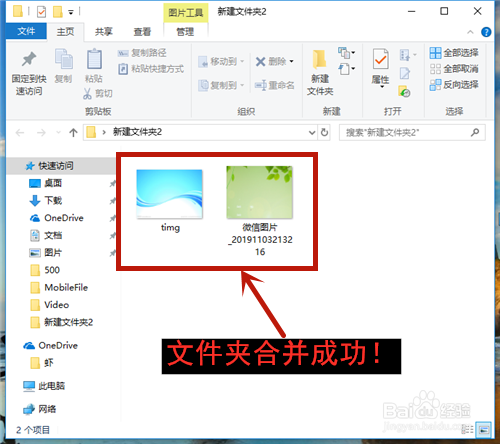Switch to View (查看) tab

point(142,32)
